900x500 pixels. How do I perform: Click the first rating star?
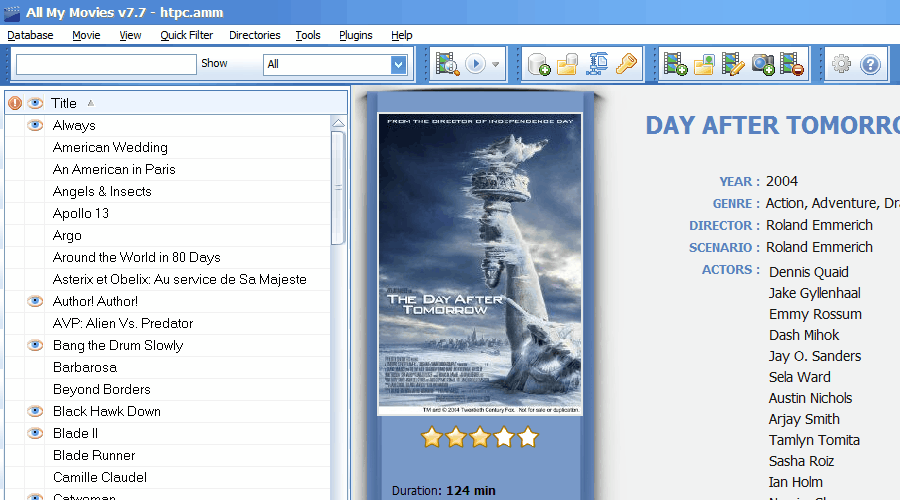432,437
